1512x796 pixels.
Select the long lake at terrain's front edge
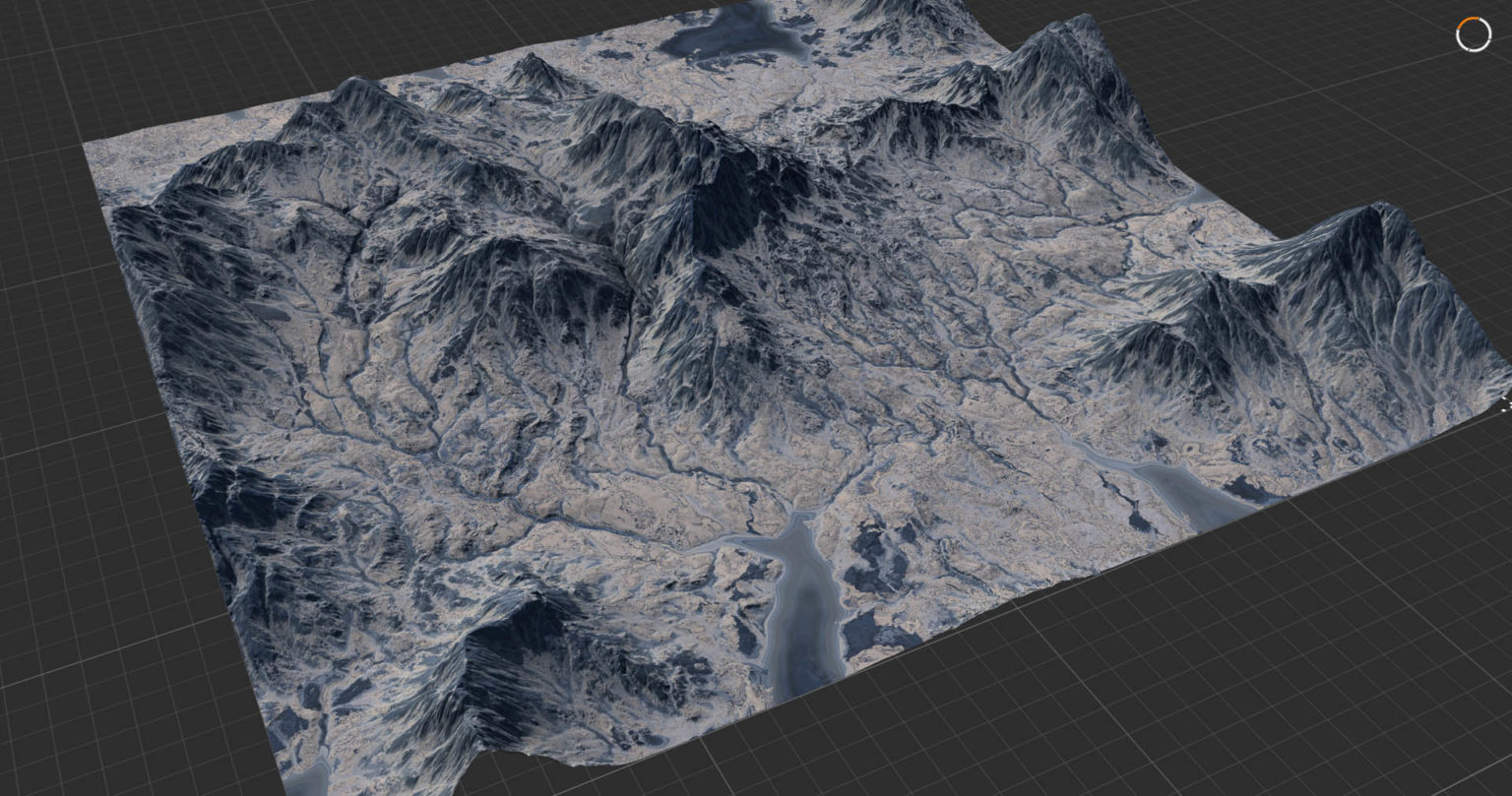[x=804, y=610]
